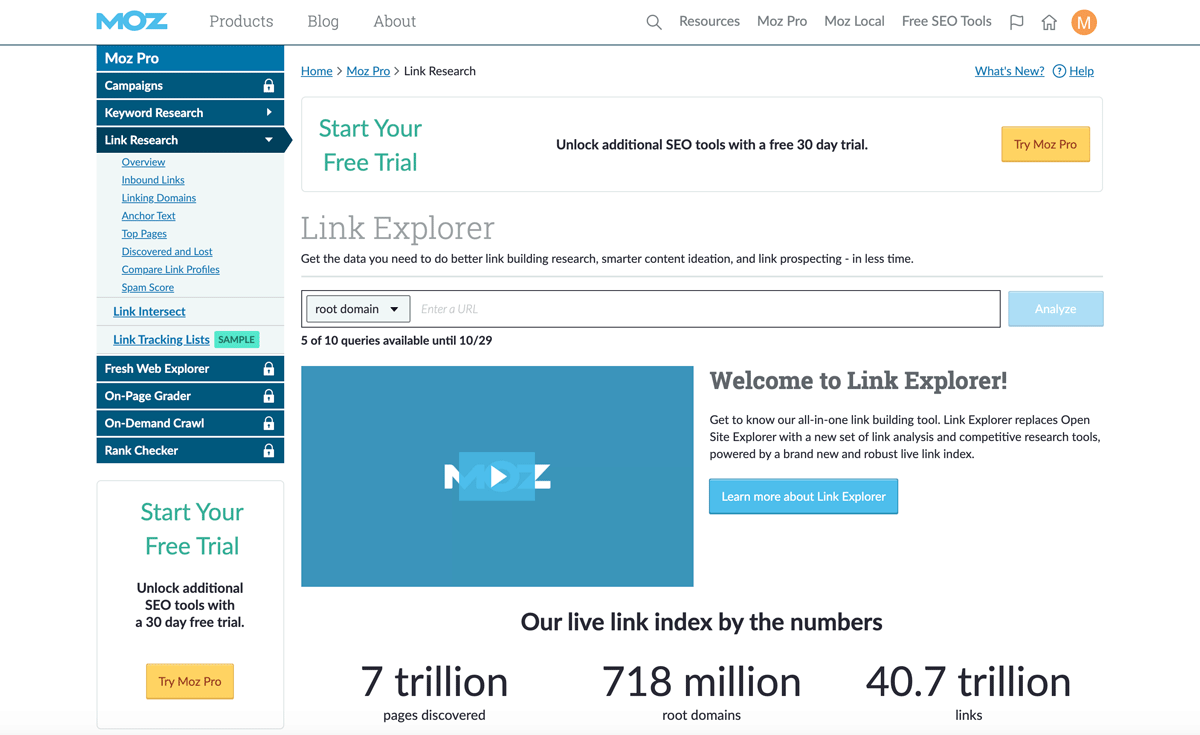Go to Blog in the header
The image size is (1200, 735).
(x=323, y=21)
